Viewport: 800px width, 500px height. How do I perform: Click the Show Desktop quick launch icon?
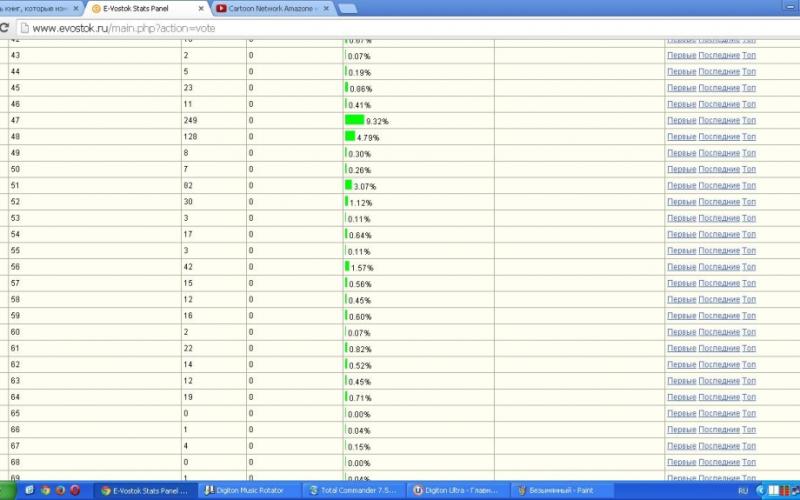[32, 491]
